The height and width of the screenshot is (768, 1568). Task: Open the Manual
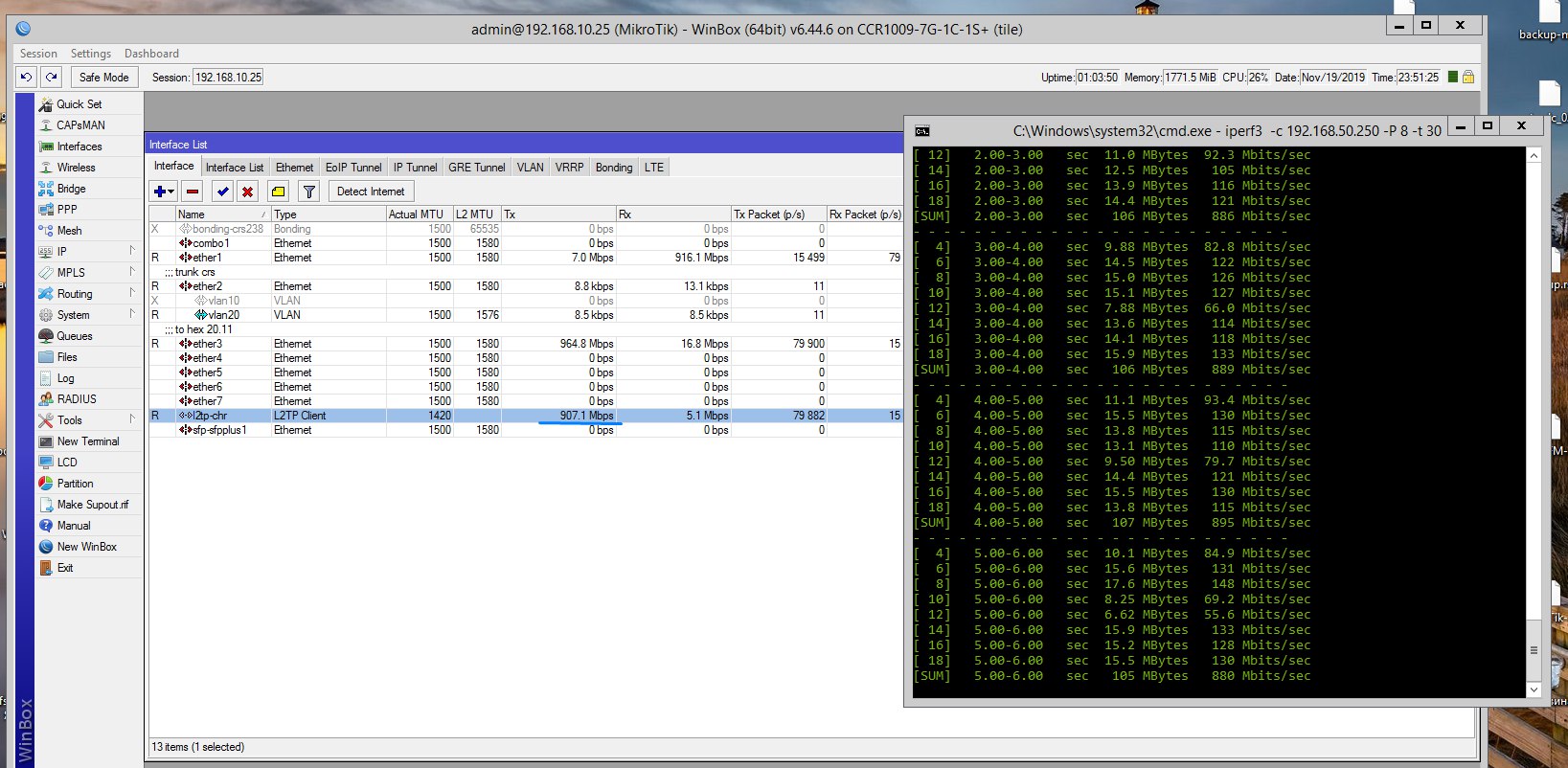pos(74,525)
